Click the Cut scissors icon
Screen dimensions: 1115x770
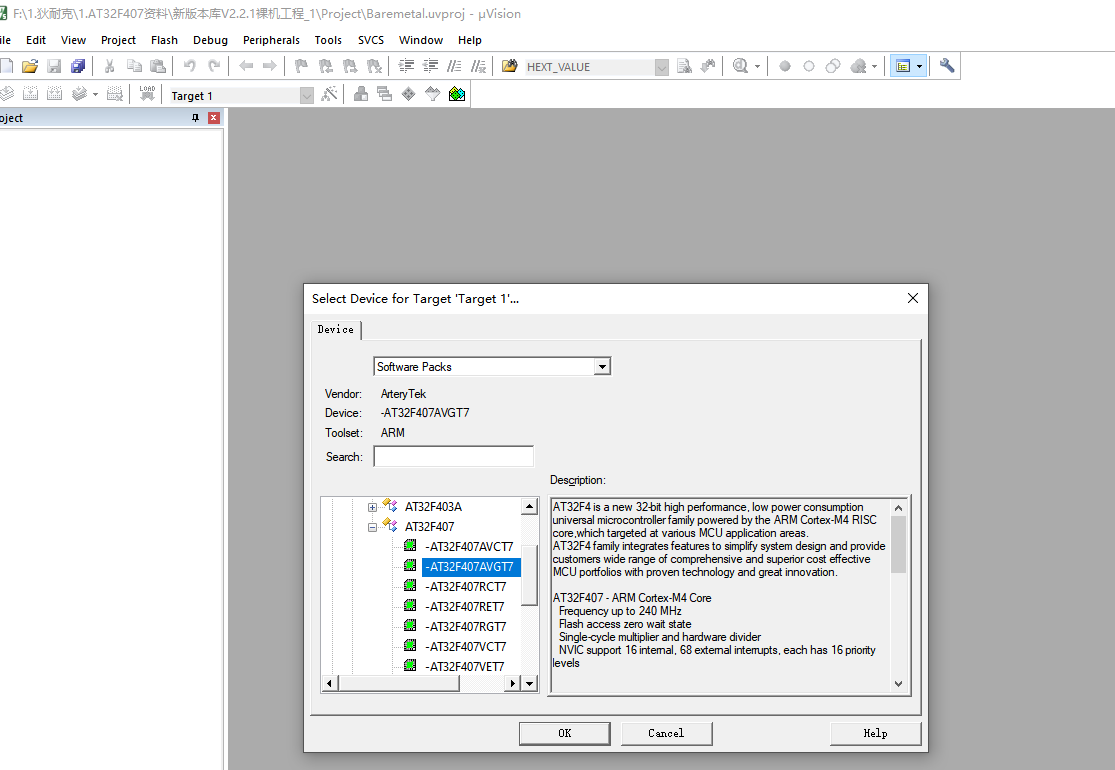110,66
